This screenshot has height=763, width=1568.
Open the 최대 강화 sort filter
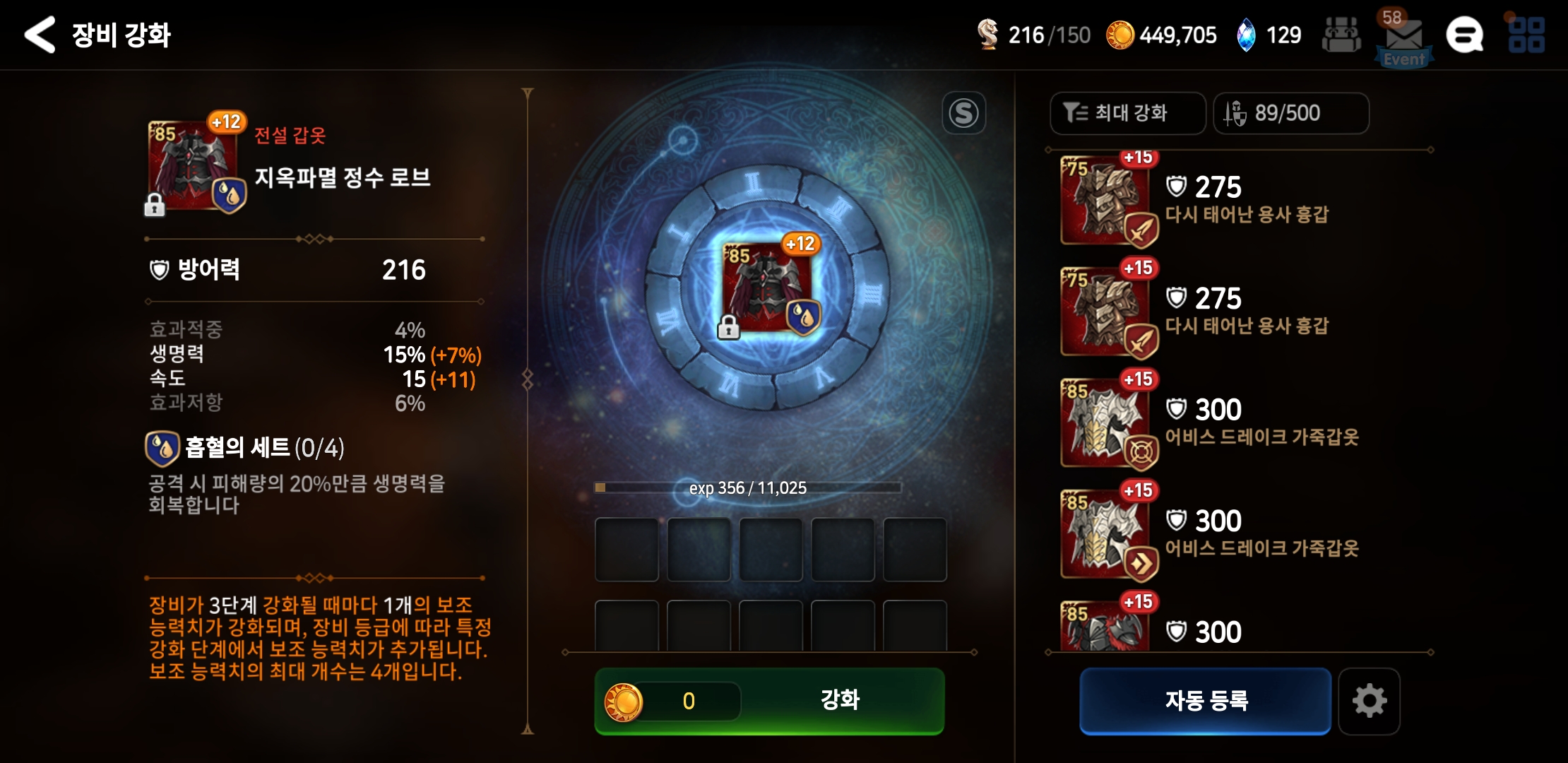1128,113
